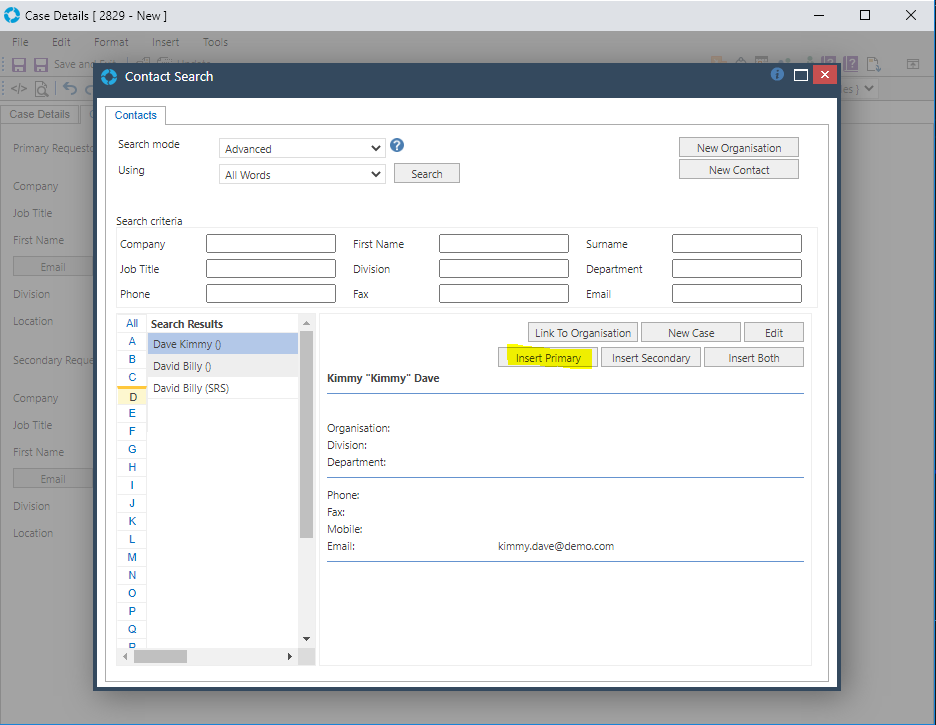Click the search results horizontal scroll right arrow
Viewport: 936px width, 725px height.
tap(290, 656)
